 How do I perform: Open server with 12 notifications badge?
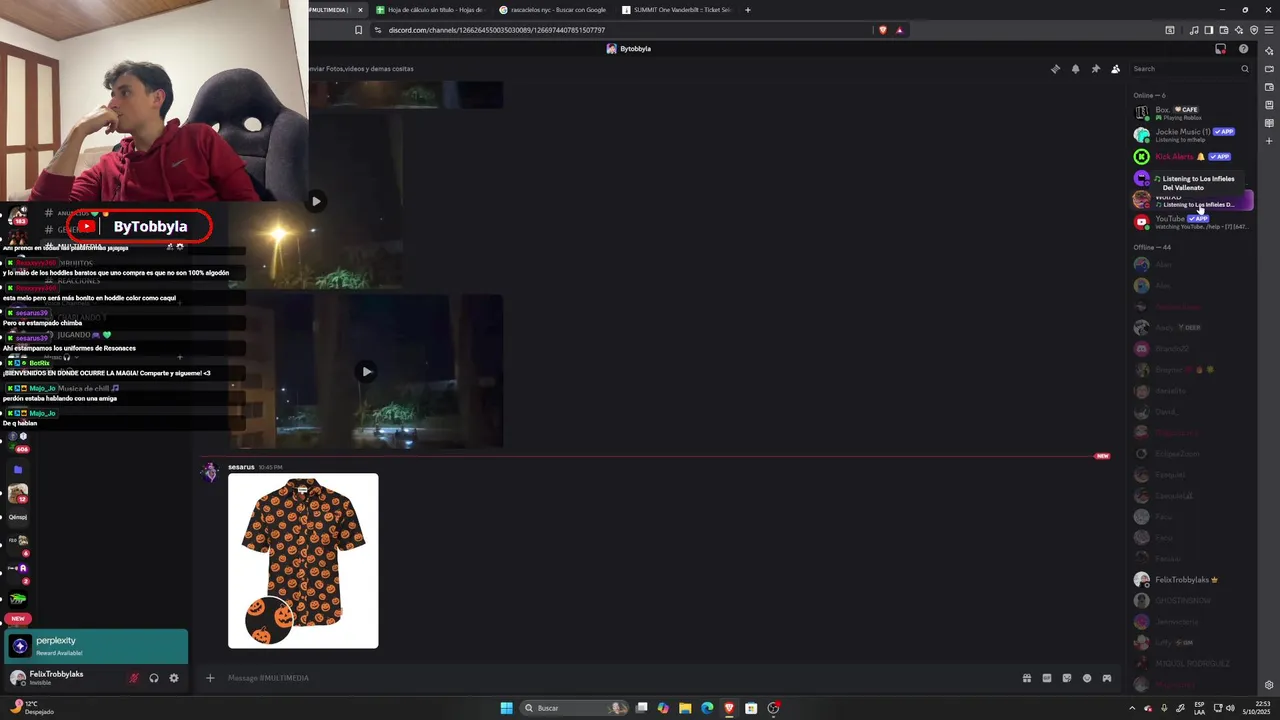pyautogui.click(x=18, y=494)
